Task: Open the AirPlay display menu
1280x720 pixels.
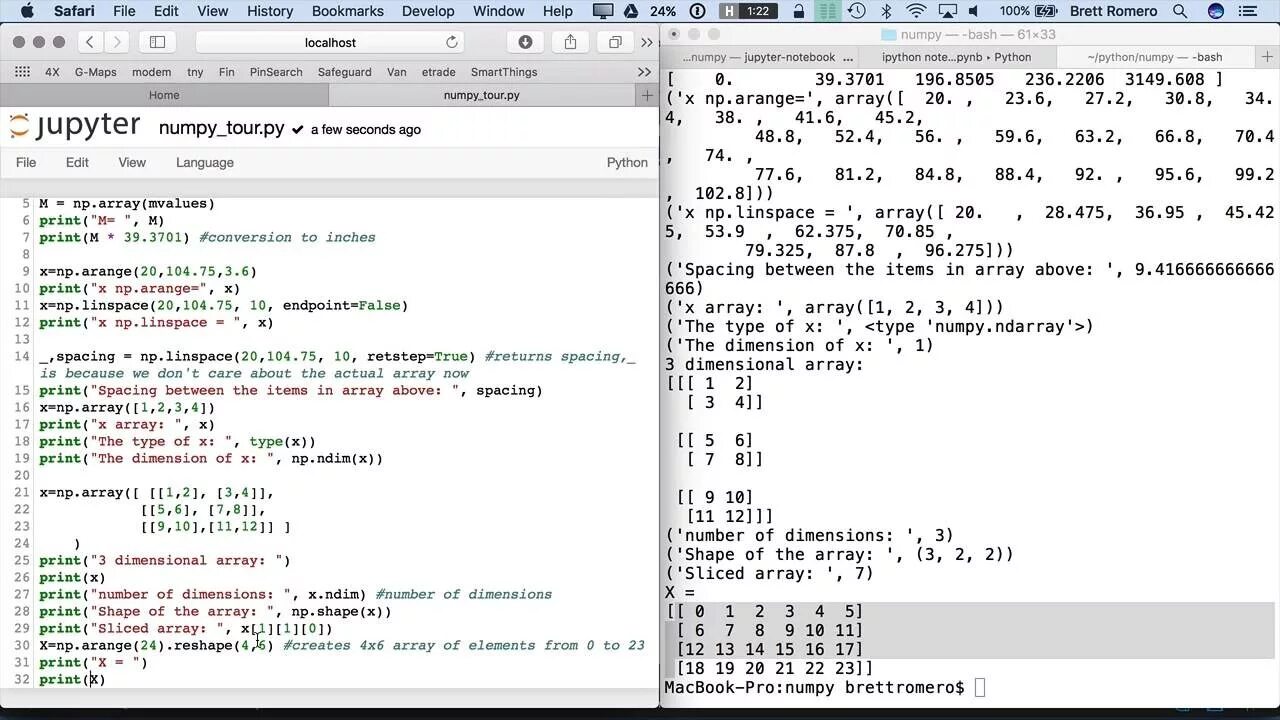Action: click(946, 11)
